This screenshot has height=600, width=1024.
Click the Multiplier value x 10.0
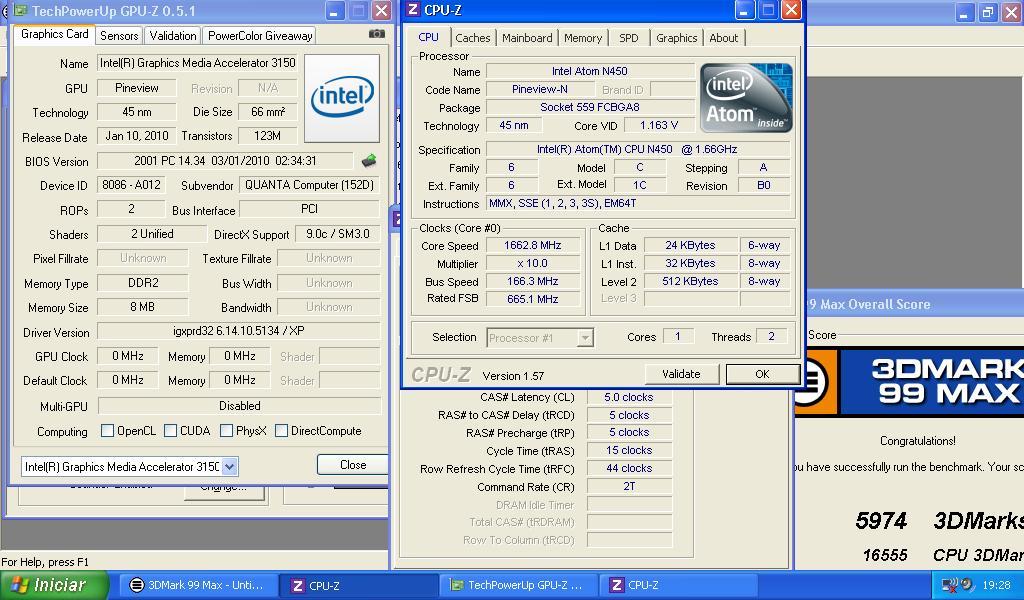(532, 263)
